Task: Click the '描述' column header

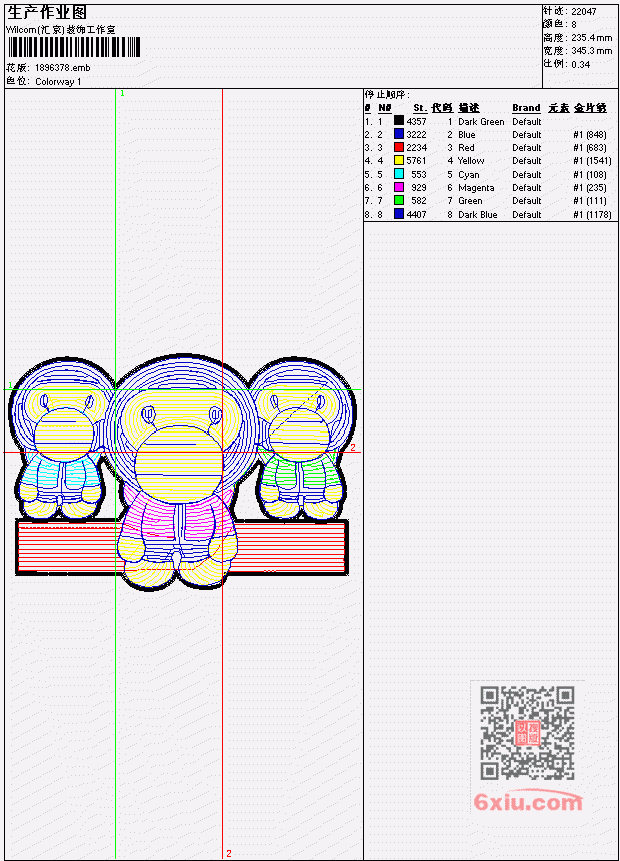Action: (469, 108)
